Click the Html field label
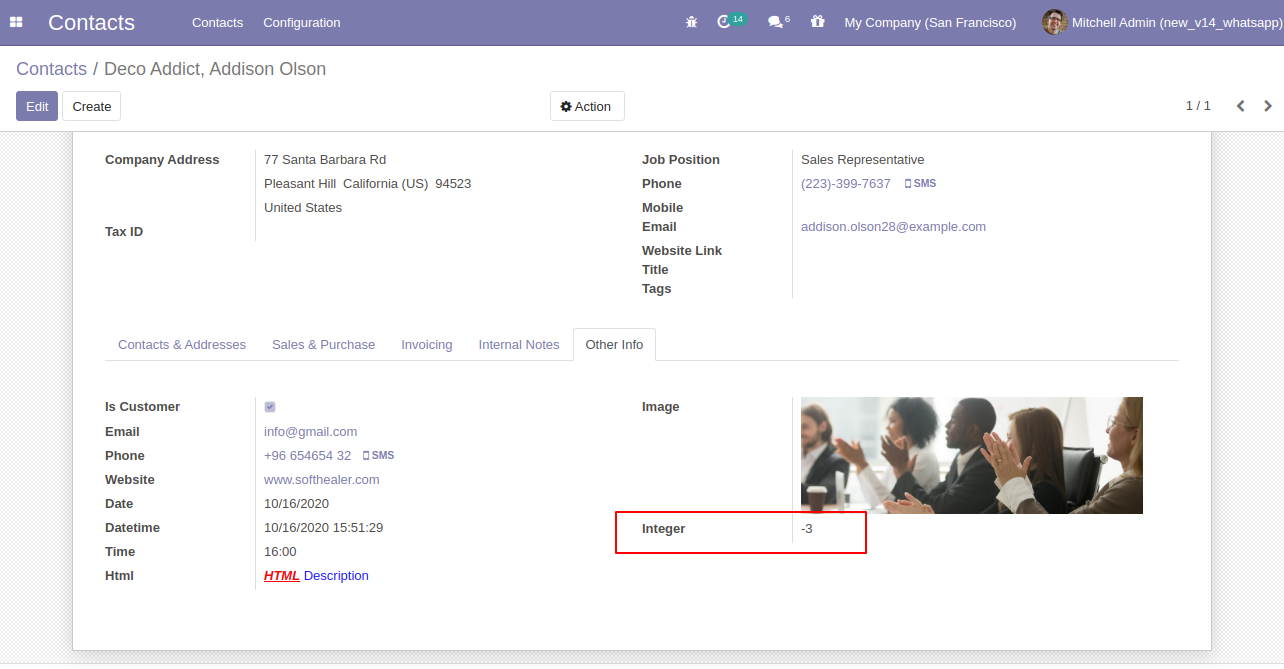Image resolution: width=1284 pixels, height=669 pixels. tap(119, 576)
